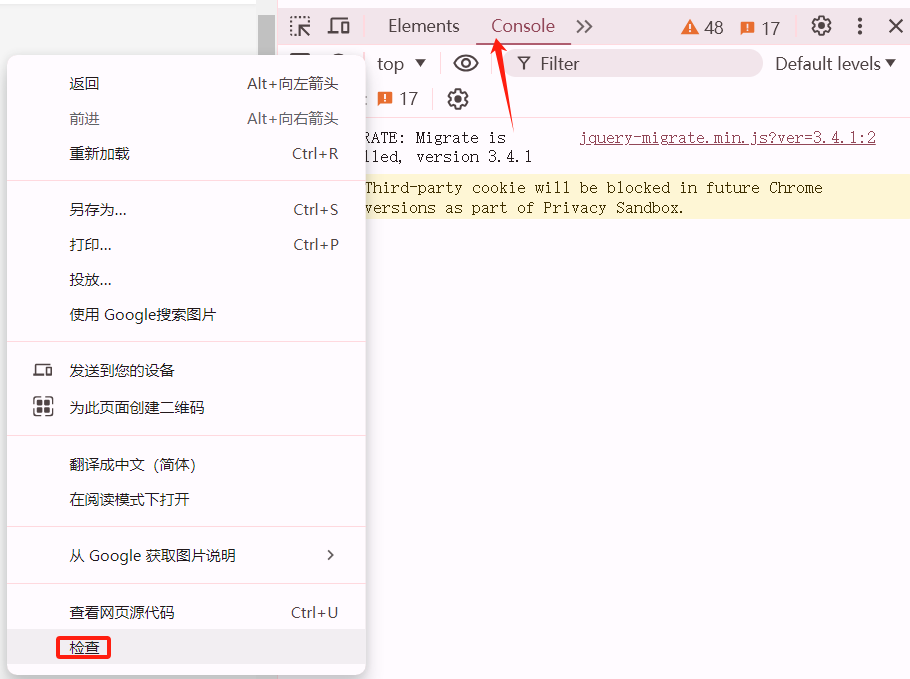The height and width of the screenshot is (679, 910).
Task: Select 检查 in the context menu
Action: 84,647
